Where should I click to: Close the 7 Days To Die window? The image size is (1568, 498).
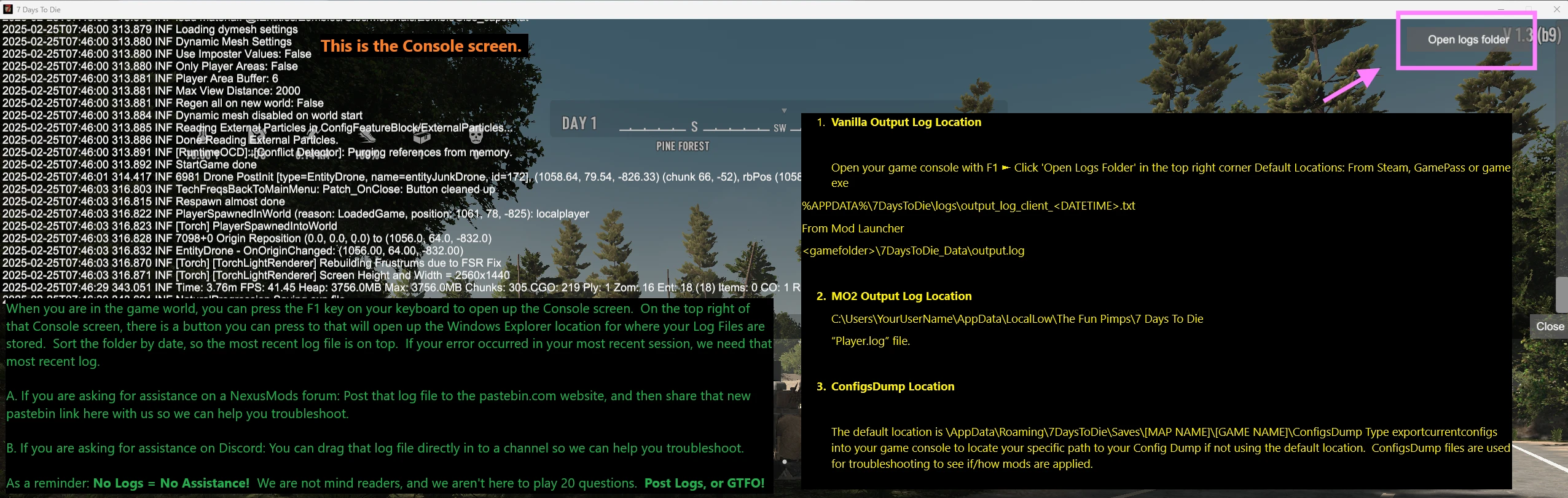click(1556, 9)
